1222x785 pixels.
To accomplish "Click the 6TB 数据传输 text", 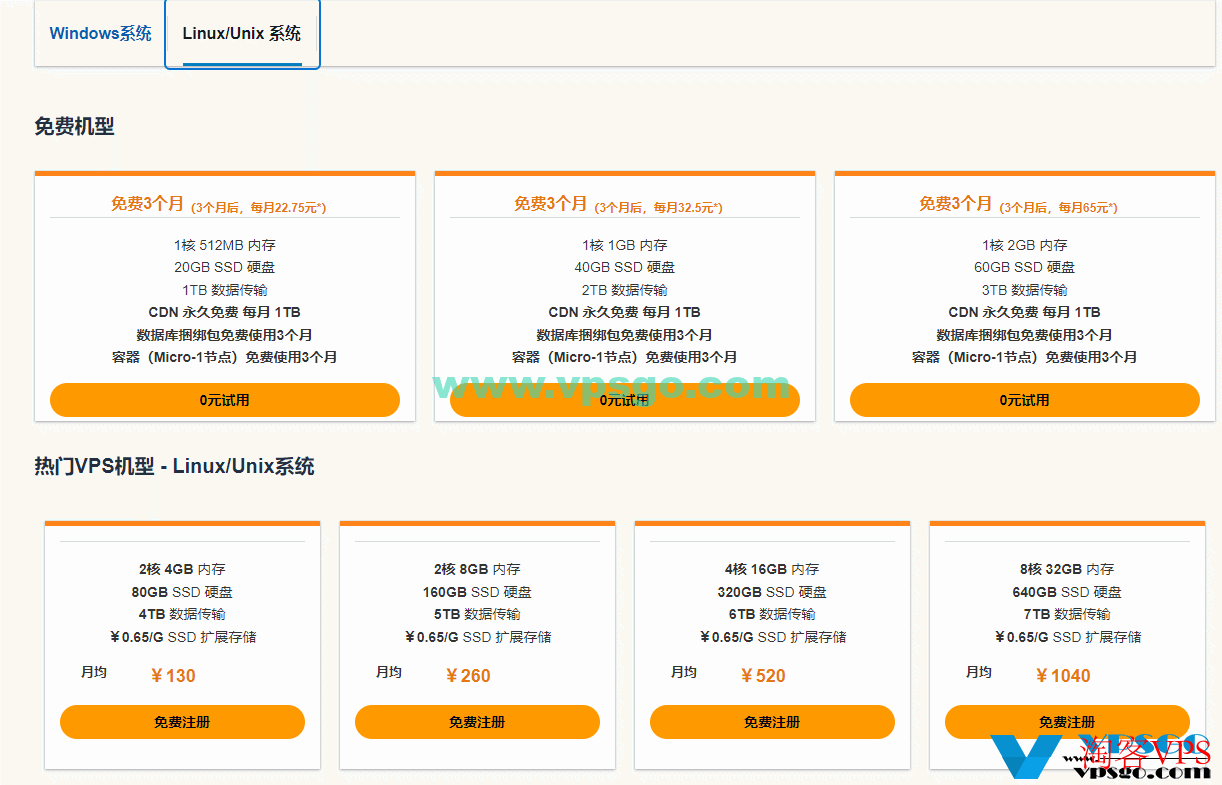I will click(772, 614).
